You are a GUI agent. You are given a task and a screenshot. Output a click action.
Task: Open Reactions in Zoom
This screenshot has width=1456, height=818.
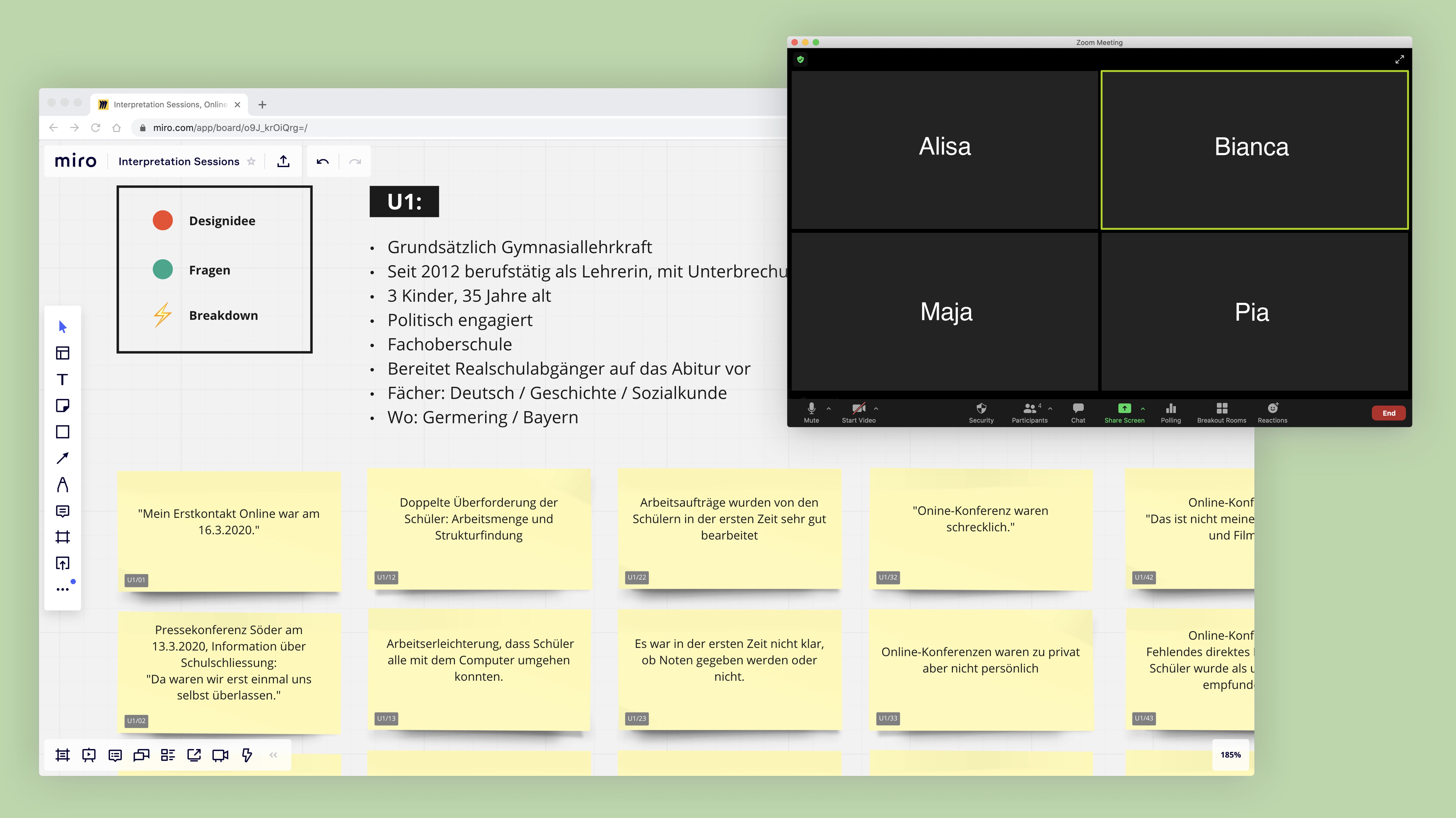coord(1272,412)
